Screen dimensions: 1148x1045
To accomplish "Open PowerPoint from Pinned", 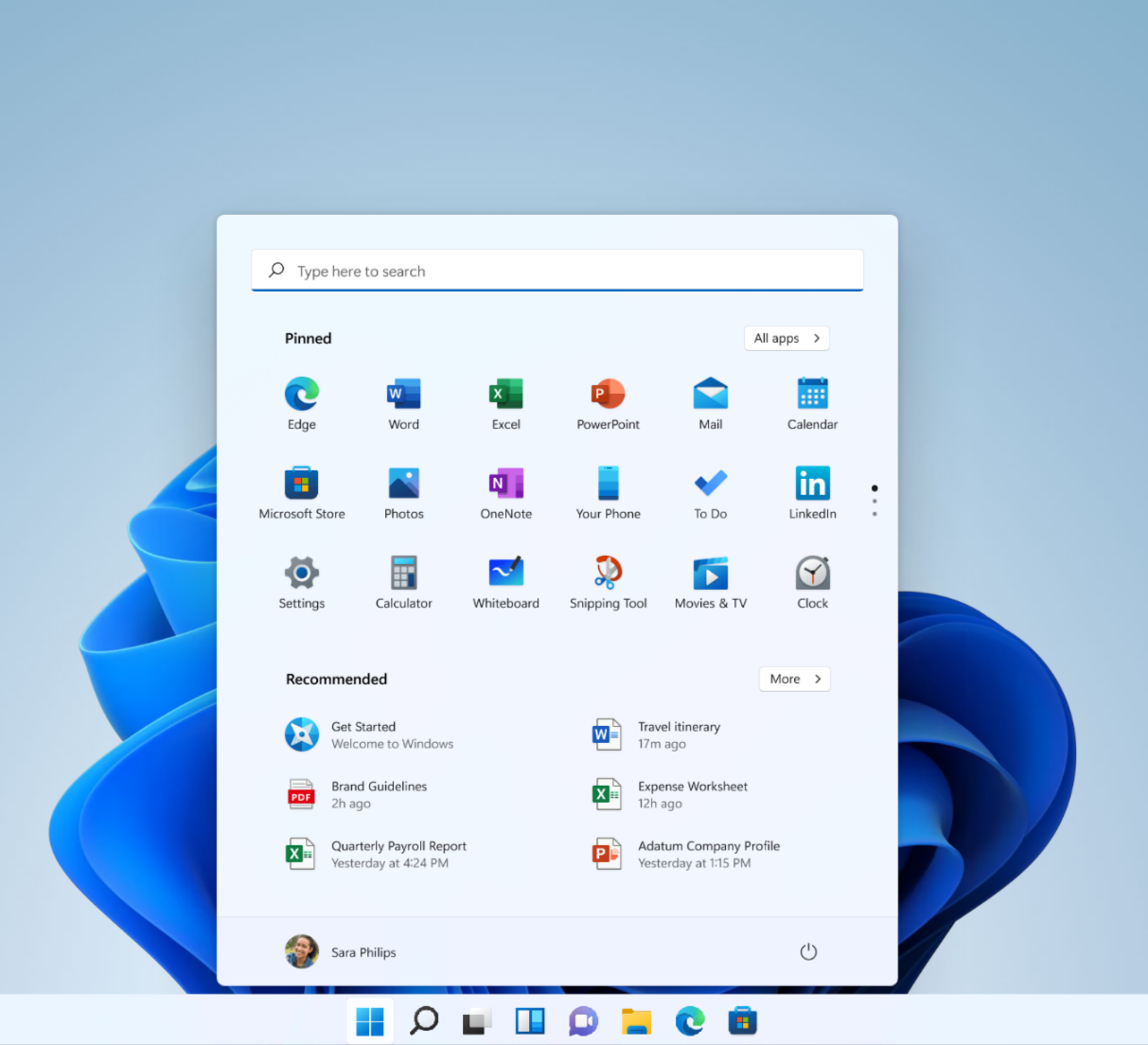I will (608, 402).
